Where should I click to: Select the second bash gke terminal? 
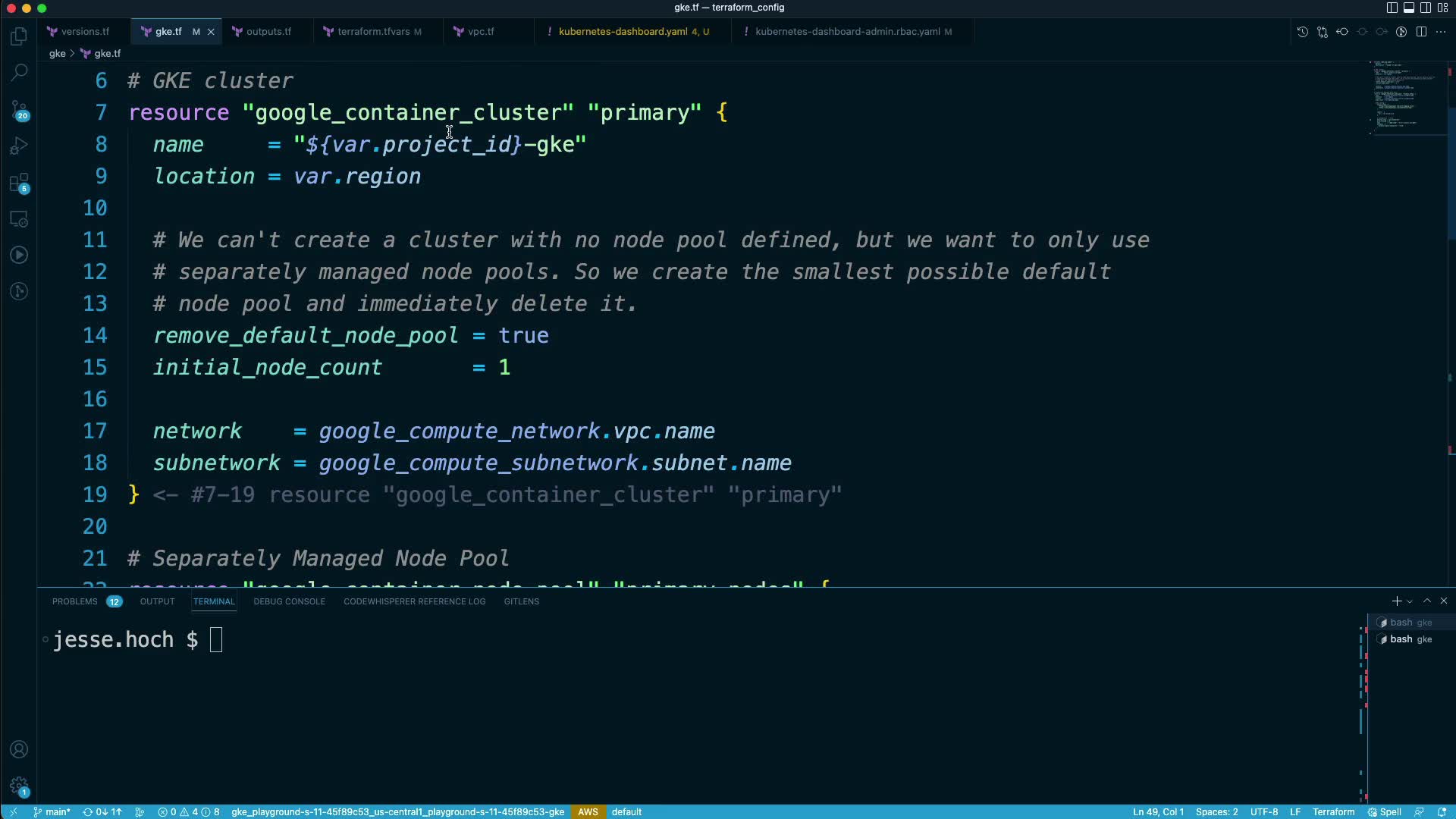click(x=1409, y=639)
